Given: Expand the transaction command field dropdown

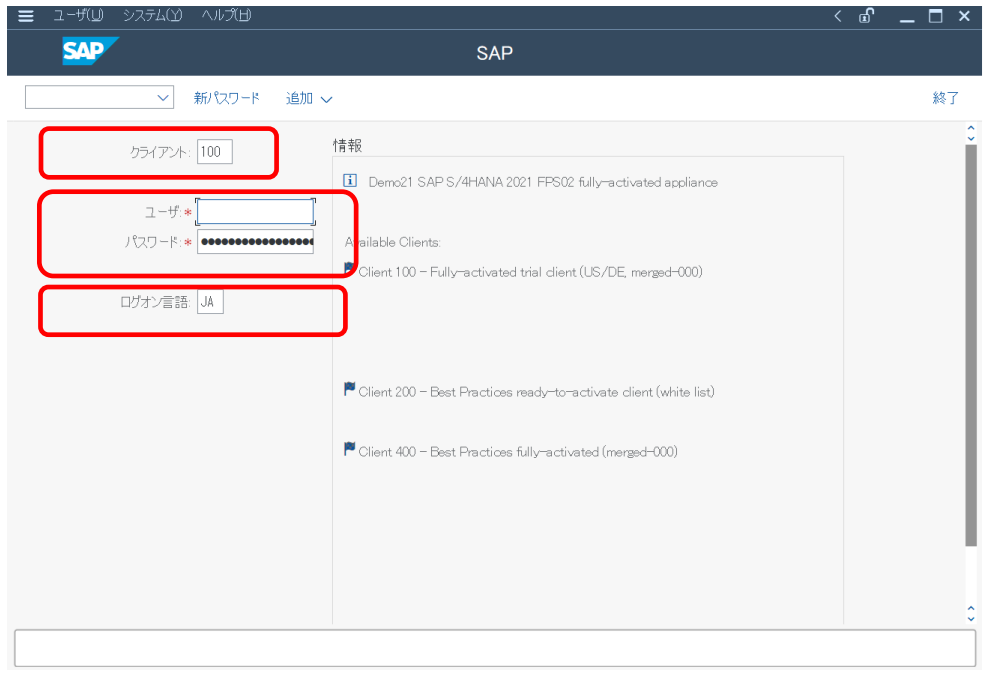Looking at the screenshot, I should (163, 98).
